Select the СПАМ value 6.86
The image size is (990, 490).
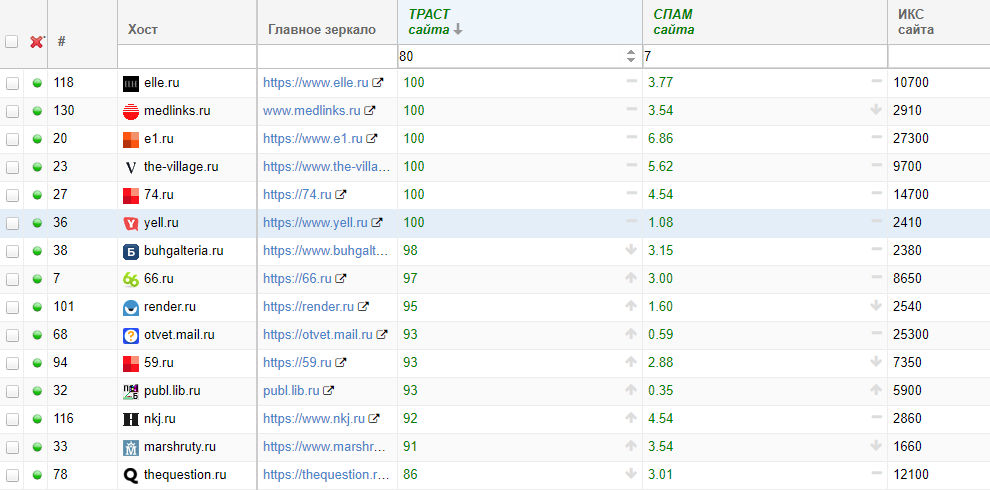tap(660, 138)
